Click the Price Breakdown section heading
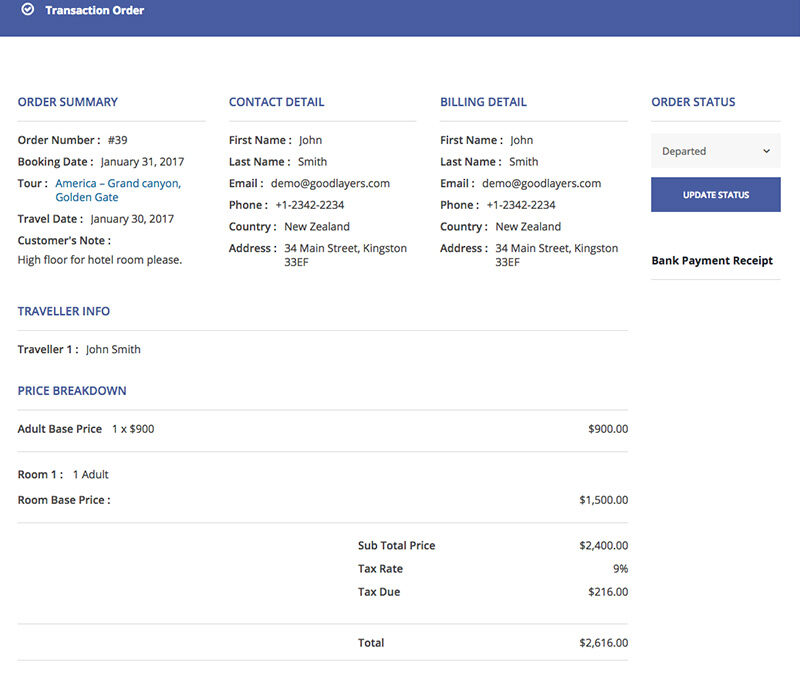Screen dimensions: 800x700 (72, 391)
